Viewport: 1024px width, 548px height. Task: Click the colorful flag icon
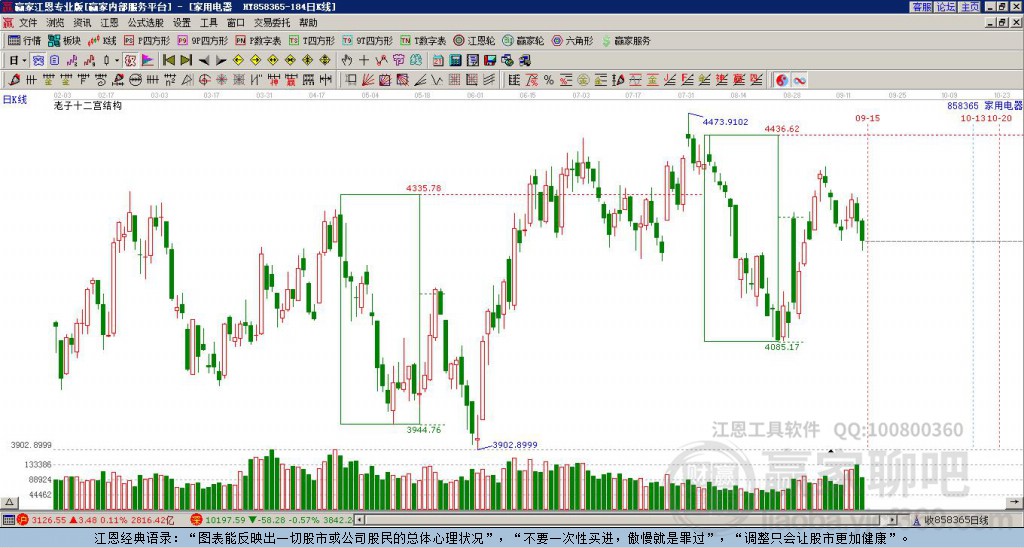point(148,60)
